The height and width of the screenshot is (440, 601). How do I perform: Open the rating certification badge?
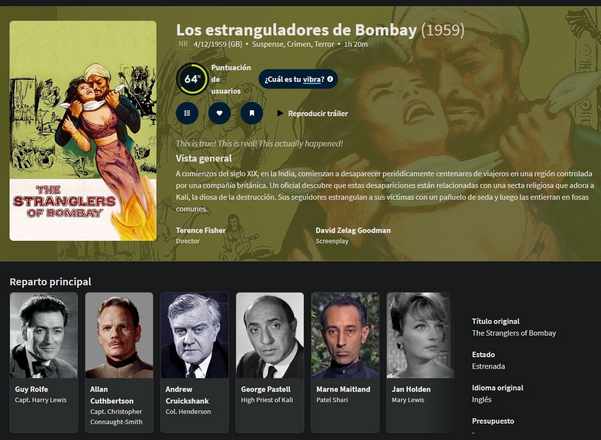pyautogui.click(x=183, y=44)
